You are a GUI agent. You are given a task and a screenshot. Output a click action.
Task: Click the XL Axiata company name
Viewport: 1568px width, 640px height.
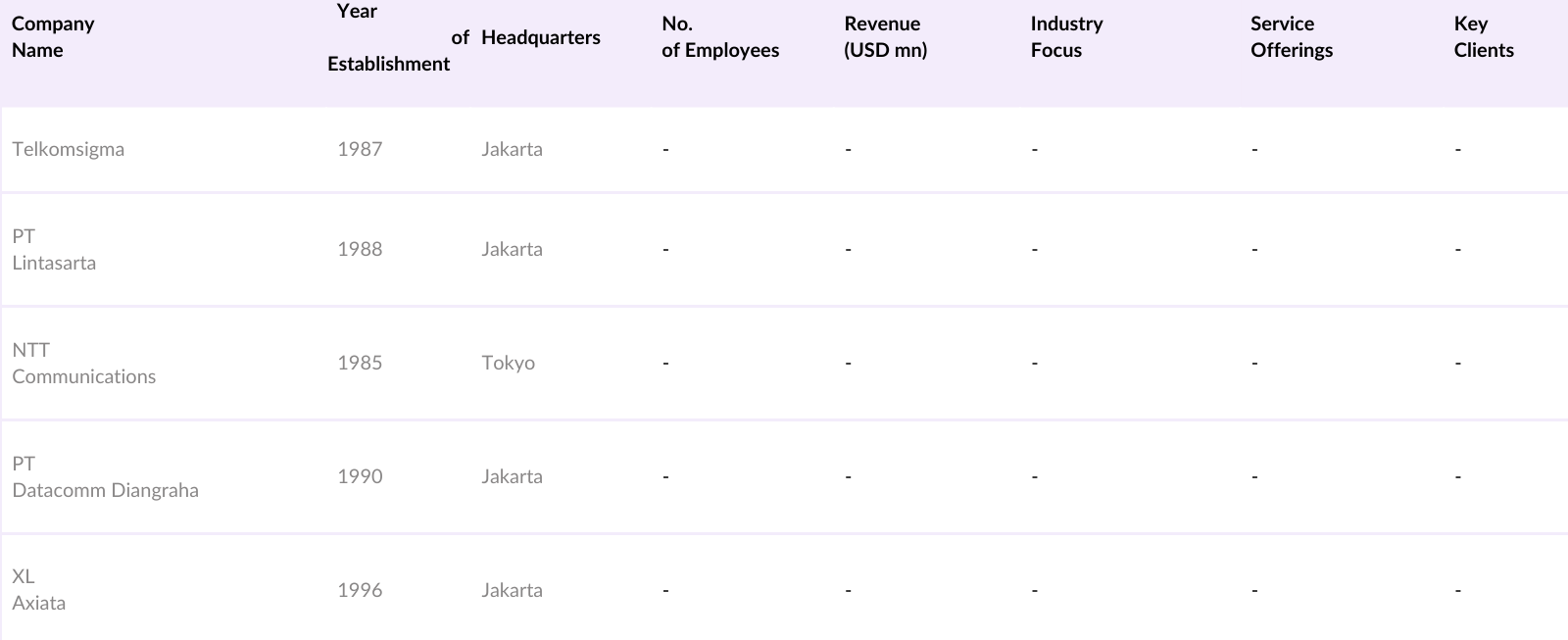pos(39,590)
